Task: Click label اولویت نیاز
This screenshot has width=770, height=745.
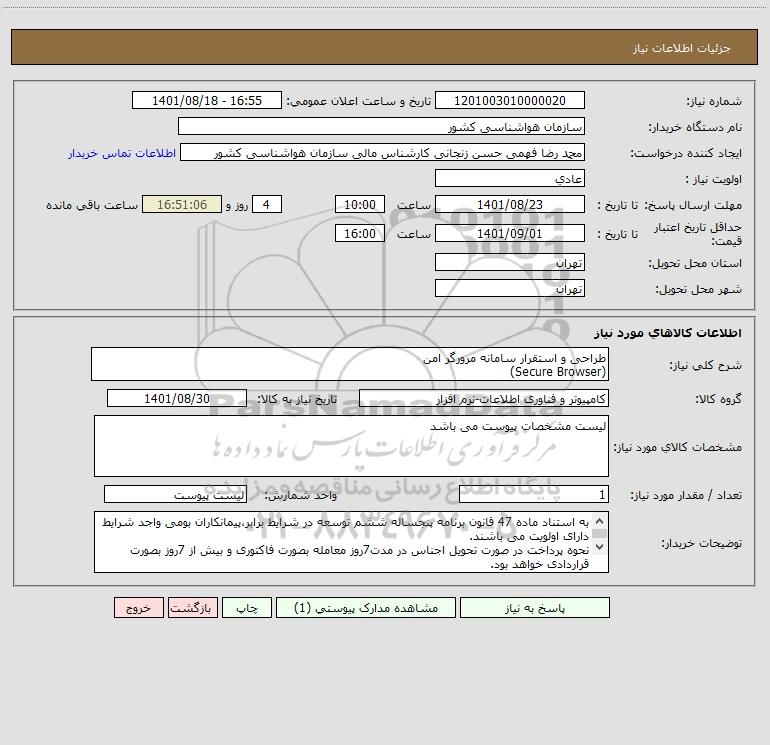Action: coord(714,179)
